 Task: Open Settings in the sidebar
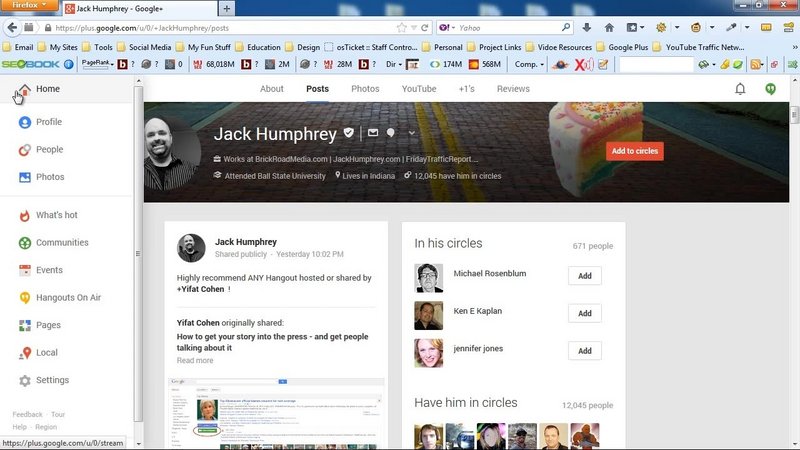[x=43, y=381]
